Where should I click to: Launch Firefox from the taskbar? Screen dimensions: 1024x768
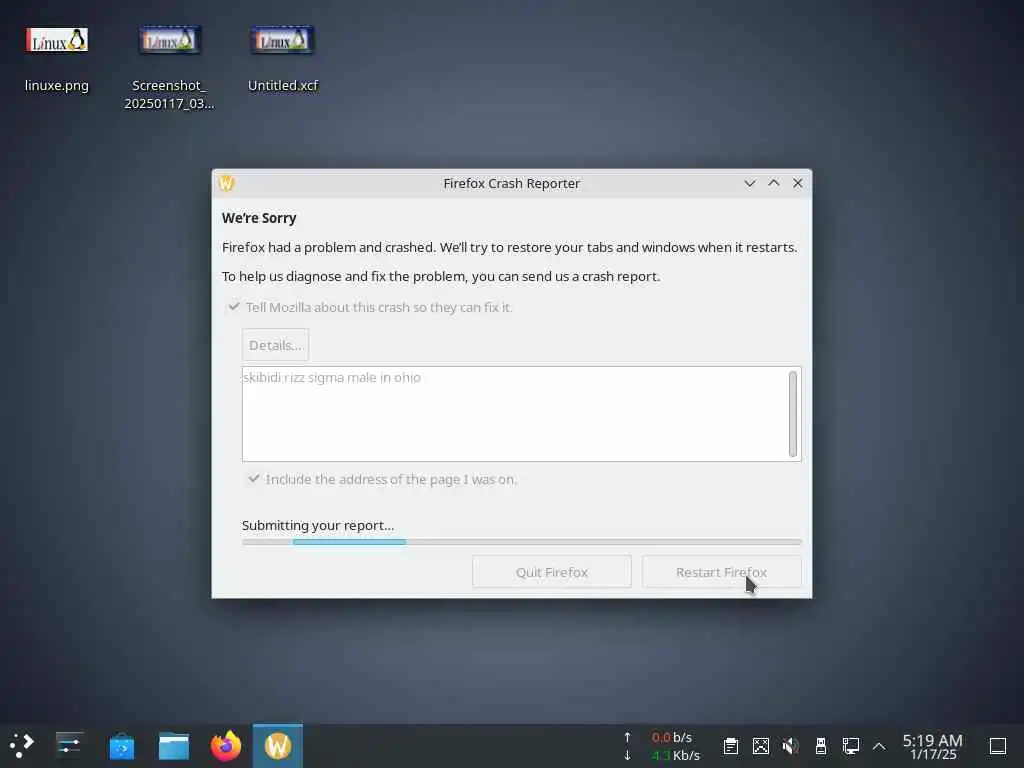[x=226, y=746]
